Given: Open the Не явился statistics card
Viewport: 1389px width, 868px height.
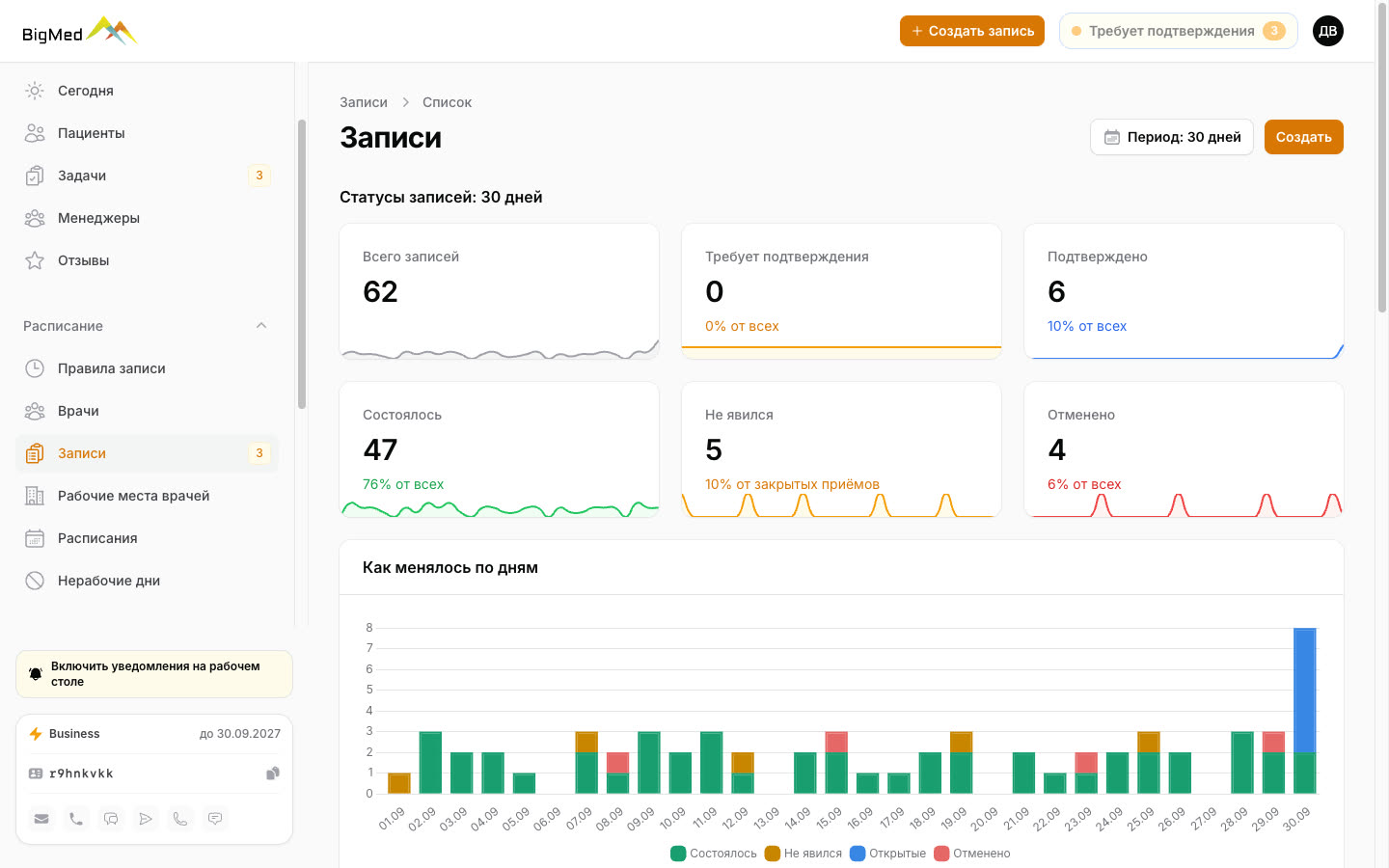Looking at the screenshot, I should (841, 449).
